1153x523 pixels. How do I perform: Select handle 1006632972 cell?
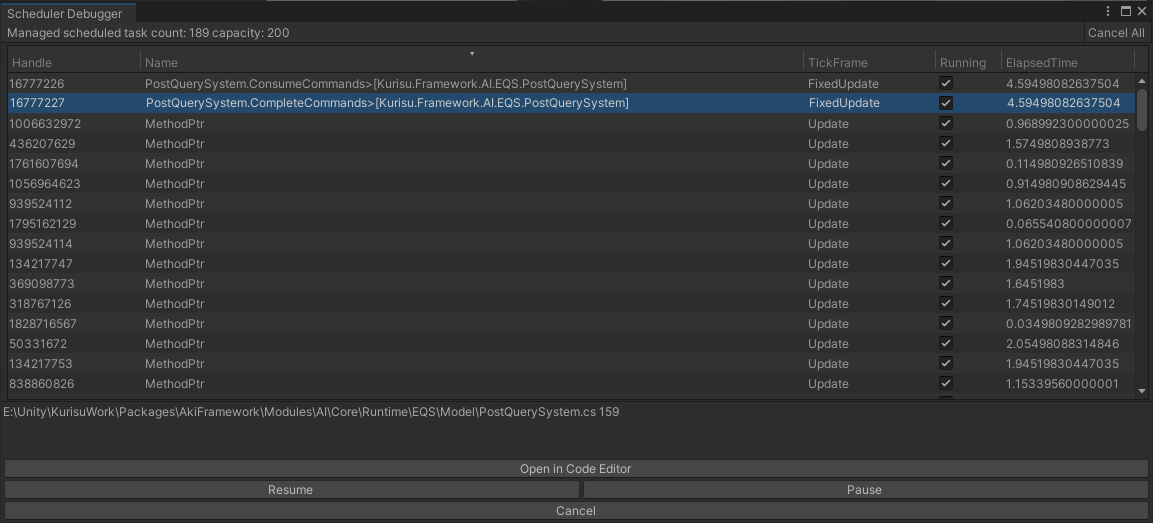tap(45, 124)
